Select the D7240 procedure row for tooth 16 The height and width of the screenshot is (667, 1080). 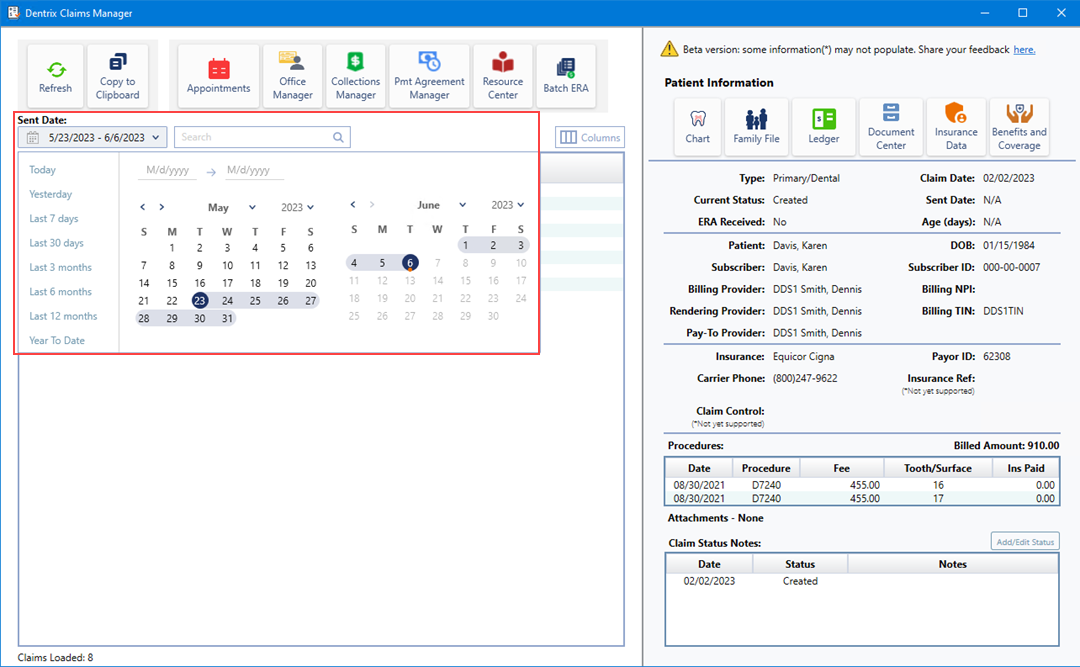click(862, 485)
